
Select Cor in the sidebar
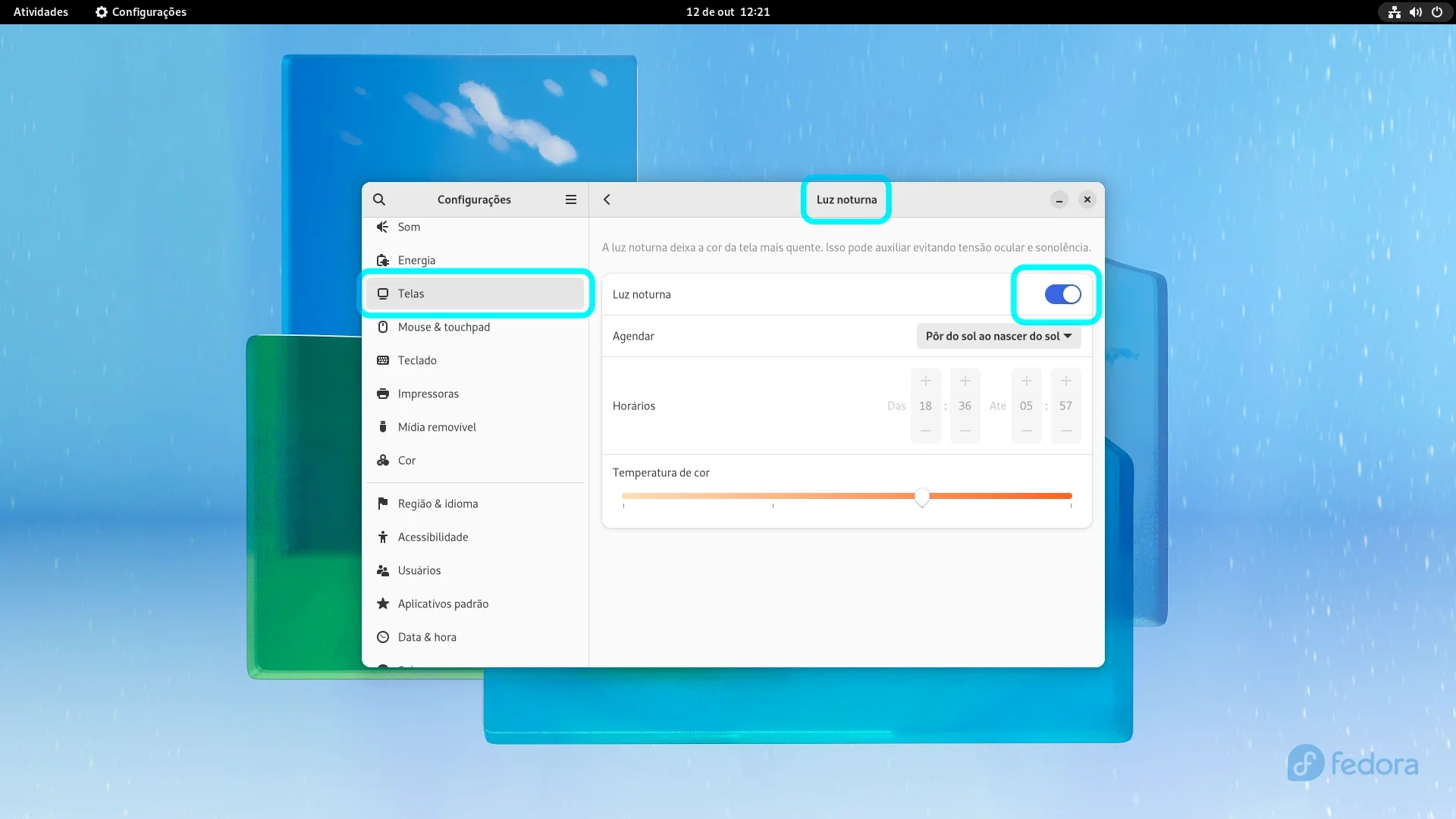pos(475,460)
